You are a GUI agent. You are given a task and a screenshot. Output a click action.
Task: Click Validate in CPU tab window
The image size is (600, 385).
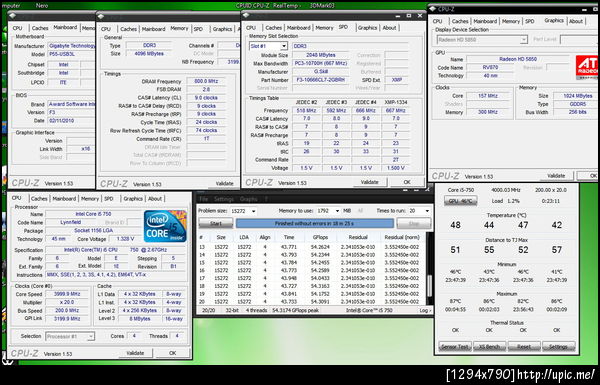pyautogui.click(x=135, y=353)
